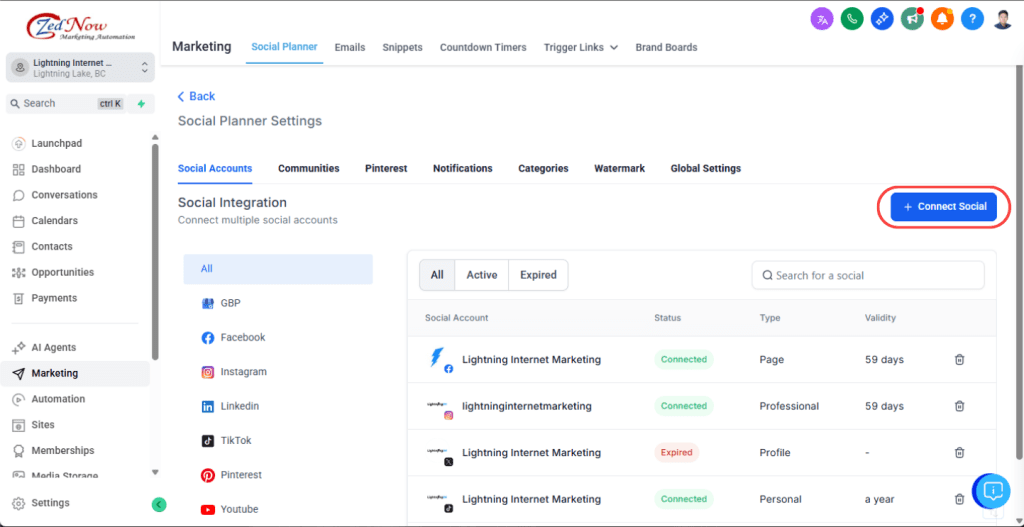The height and width of the screenshot is (527, 1024).
Task: Open the language translate icon
Action: 822,19
